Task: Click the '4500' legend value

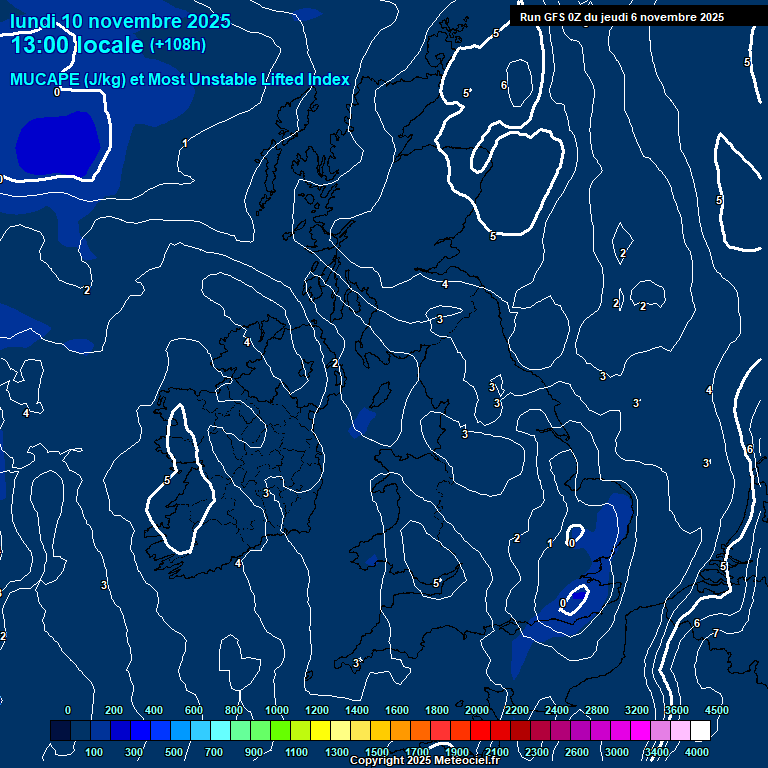Action: click(717, 710)
